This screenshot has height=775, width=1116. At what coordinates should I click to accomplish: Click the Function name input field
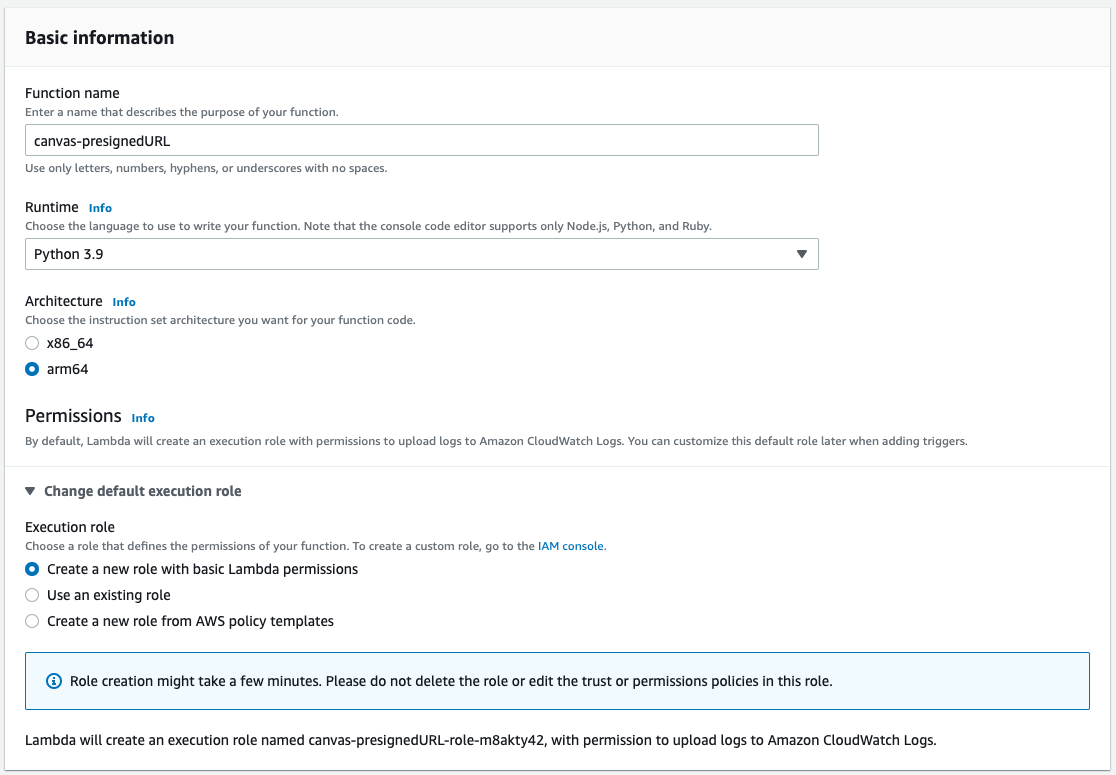421,141
